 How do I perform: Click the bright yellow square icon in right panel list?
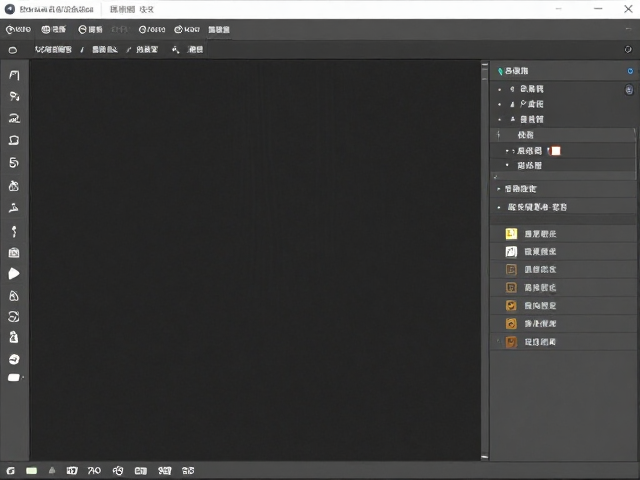[x=511, y=233]
